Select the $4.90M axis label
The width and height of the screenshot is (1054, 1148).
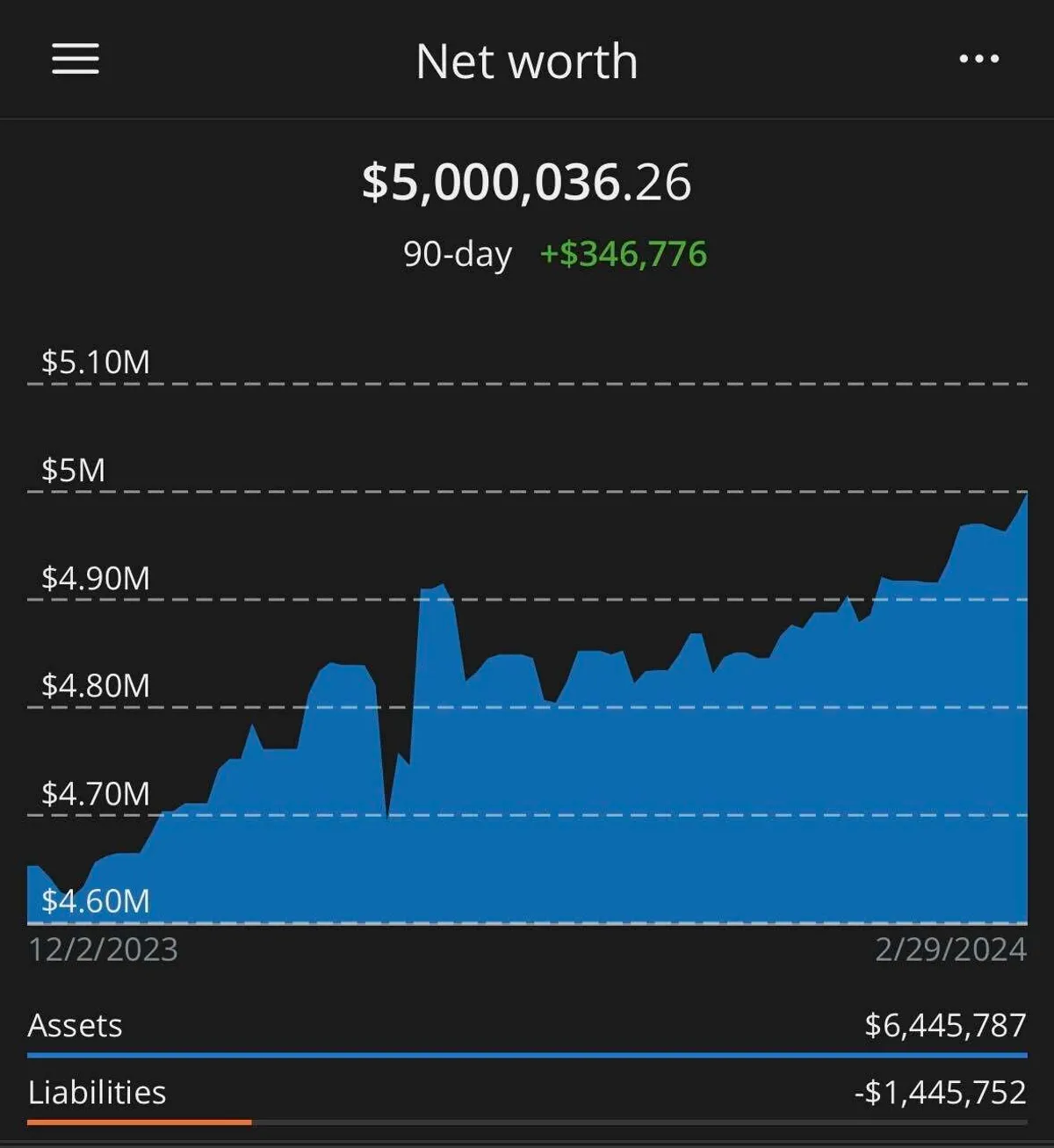click(96, 578)
